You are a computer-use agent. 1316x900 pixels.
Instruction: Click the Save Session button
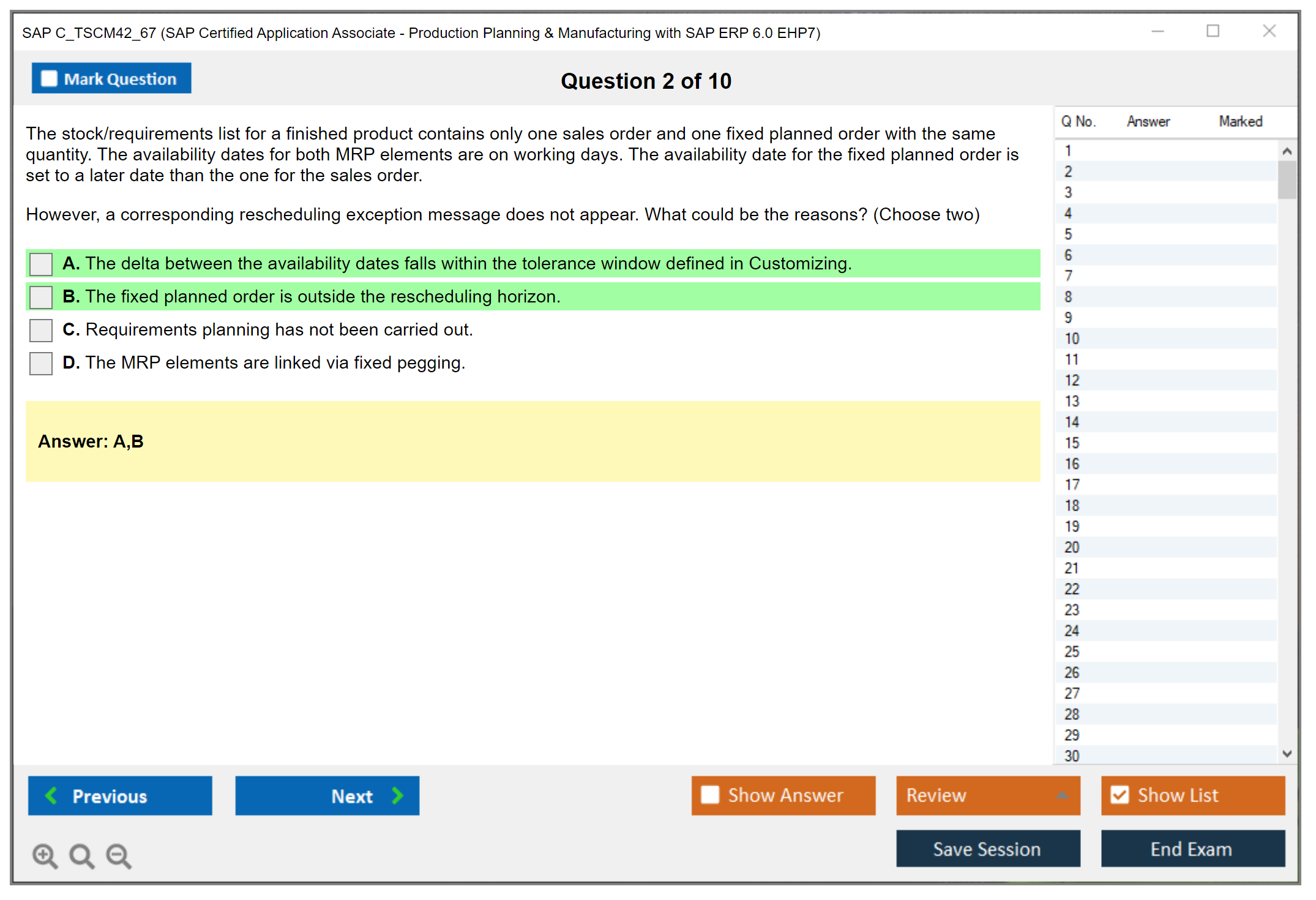point(987,849)
